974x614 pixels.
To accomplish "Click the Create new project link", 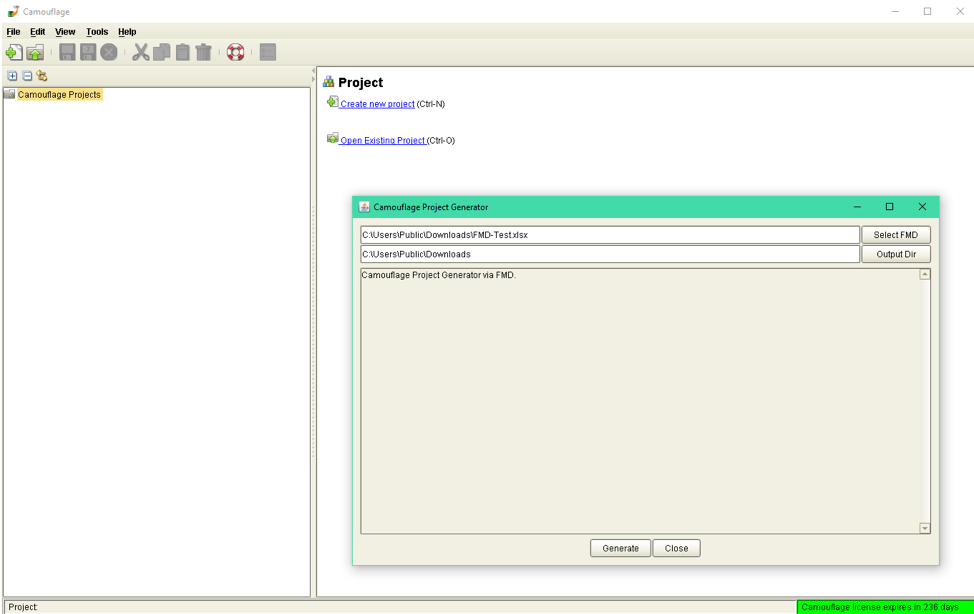I will 377,104.
